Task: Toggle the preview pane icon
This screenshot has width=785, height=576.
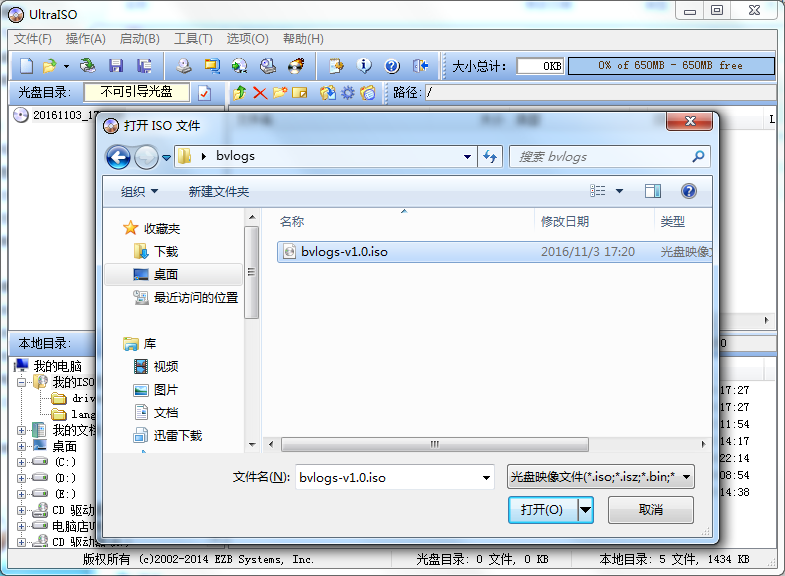Action: click(653, 191)
